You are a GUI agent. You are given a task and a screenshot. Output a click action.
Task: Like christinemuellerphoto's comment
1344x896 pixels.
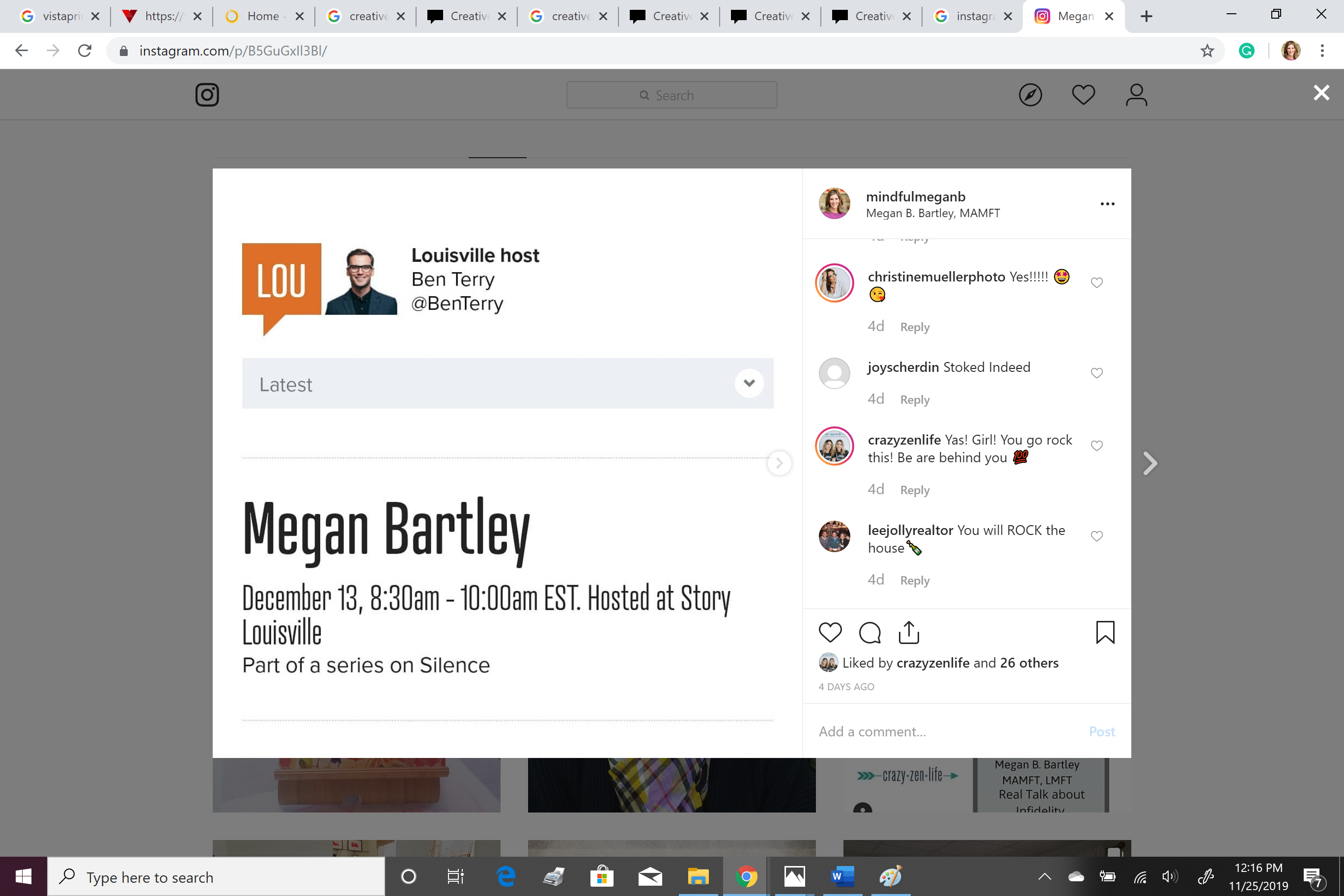tap(1096, 283)
